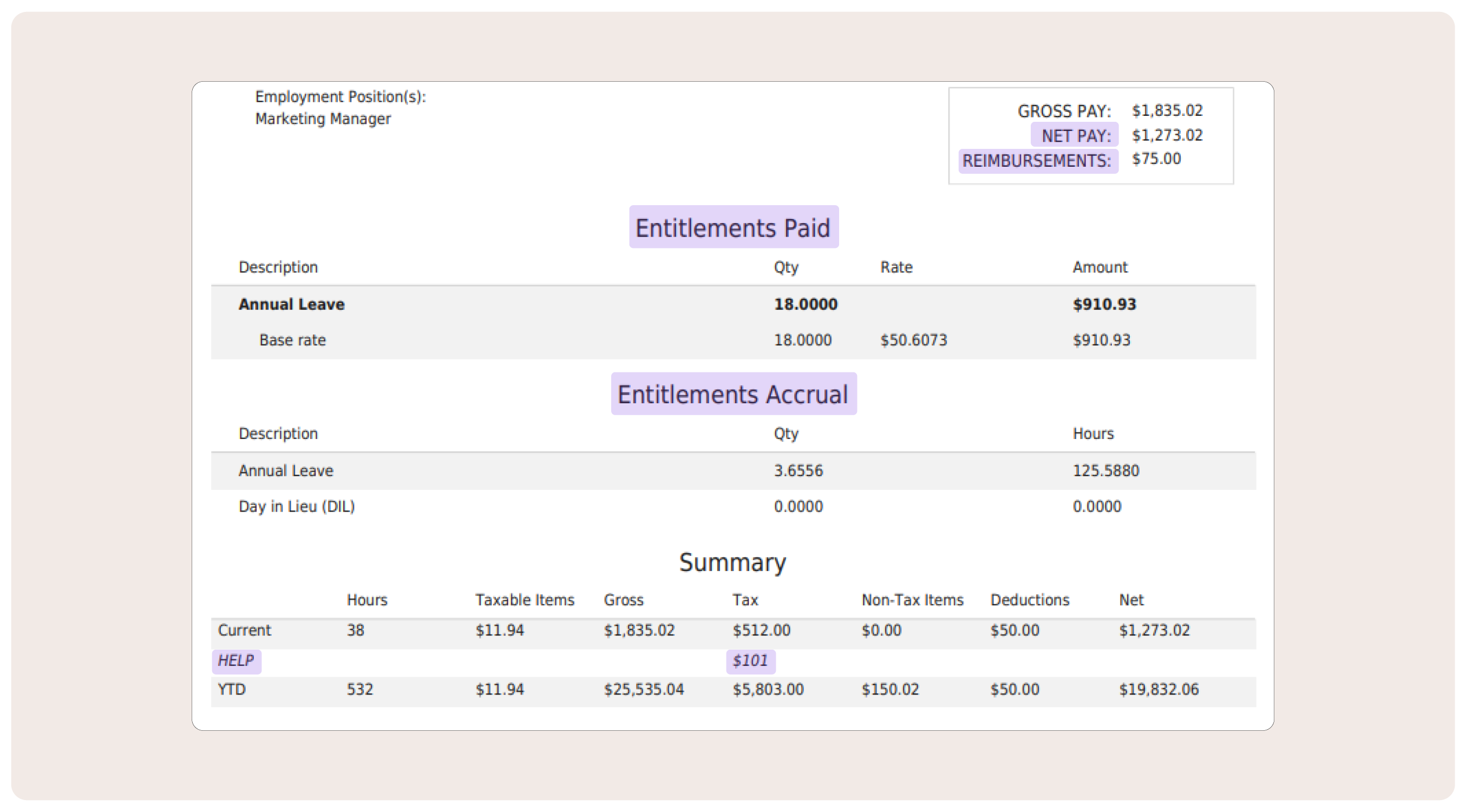Click the Marketing Manager position text

point(323,119)
